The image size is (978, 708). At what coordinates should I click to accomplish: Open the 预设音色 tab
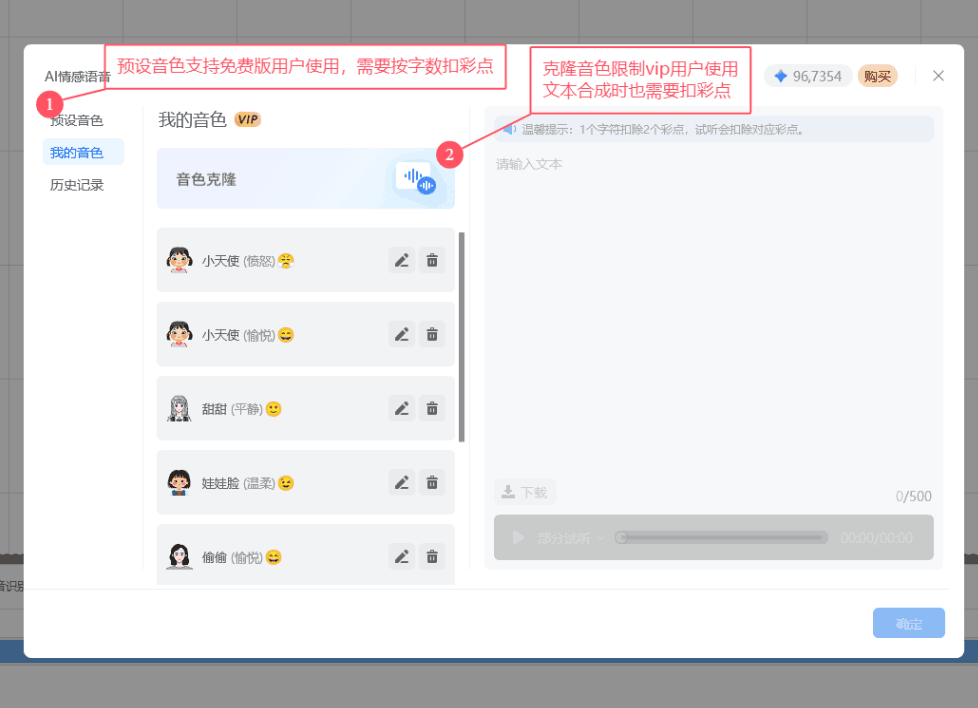[x=77, y=121]
